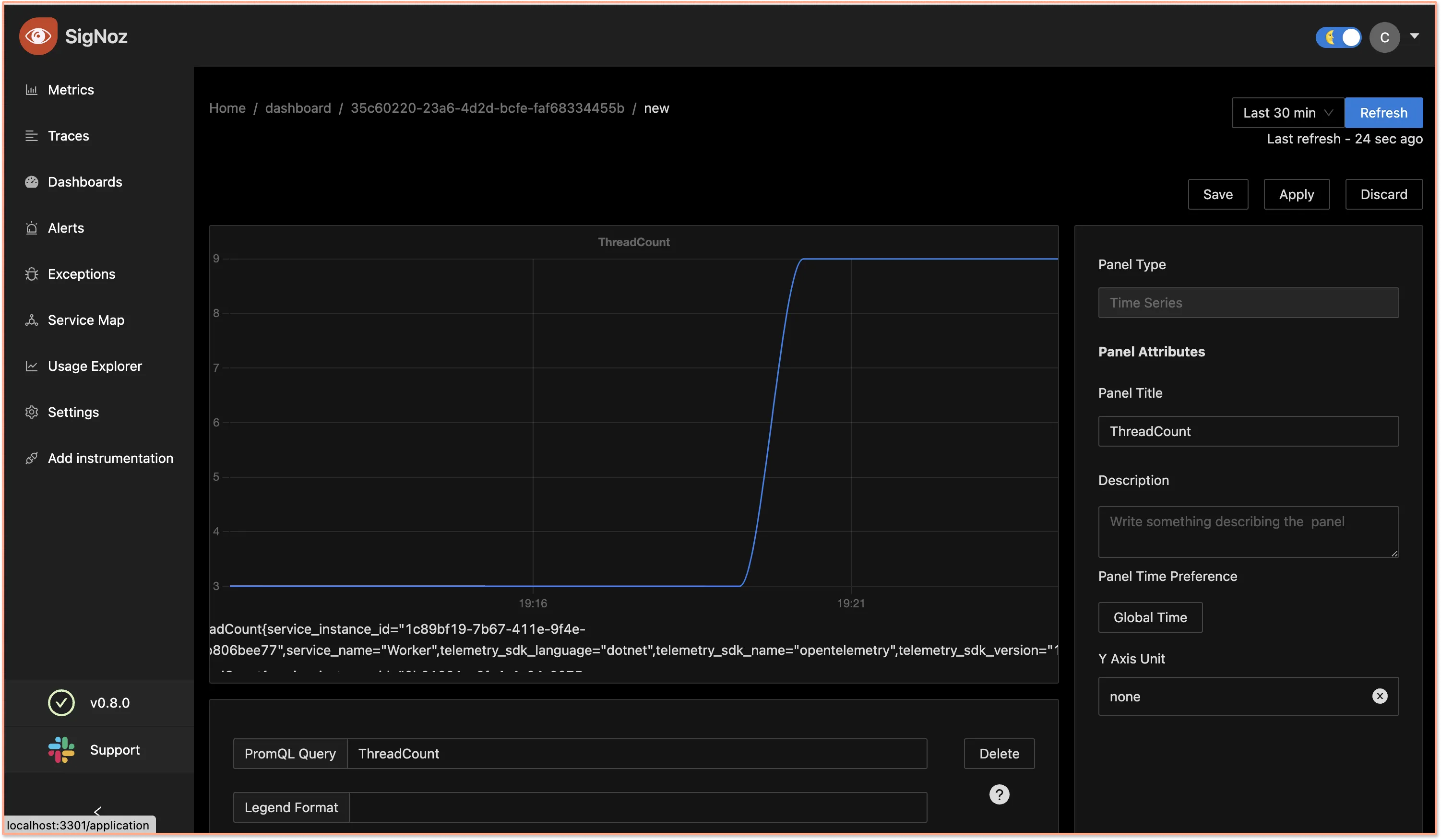Screen dimensions: 1441x840
Task: Click the Settings gear icon
Action: pyautogui.click(x=32, y=412)
